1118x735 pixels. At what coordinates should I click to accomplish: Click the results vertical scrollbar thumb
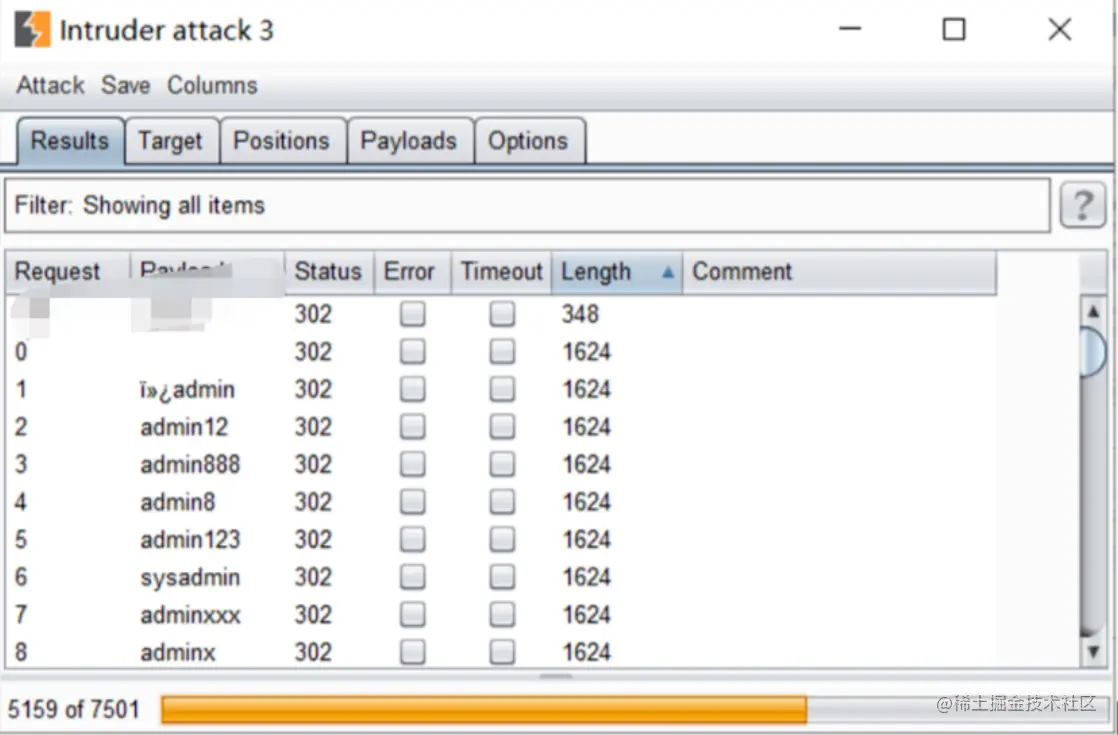tap(1092, 351)
